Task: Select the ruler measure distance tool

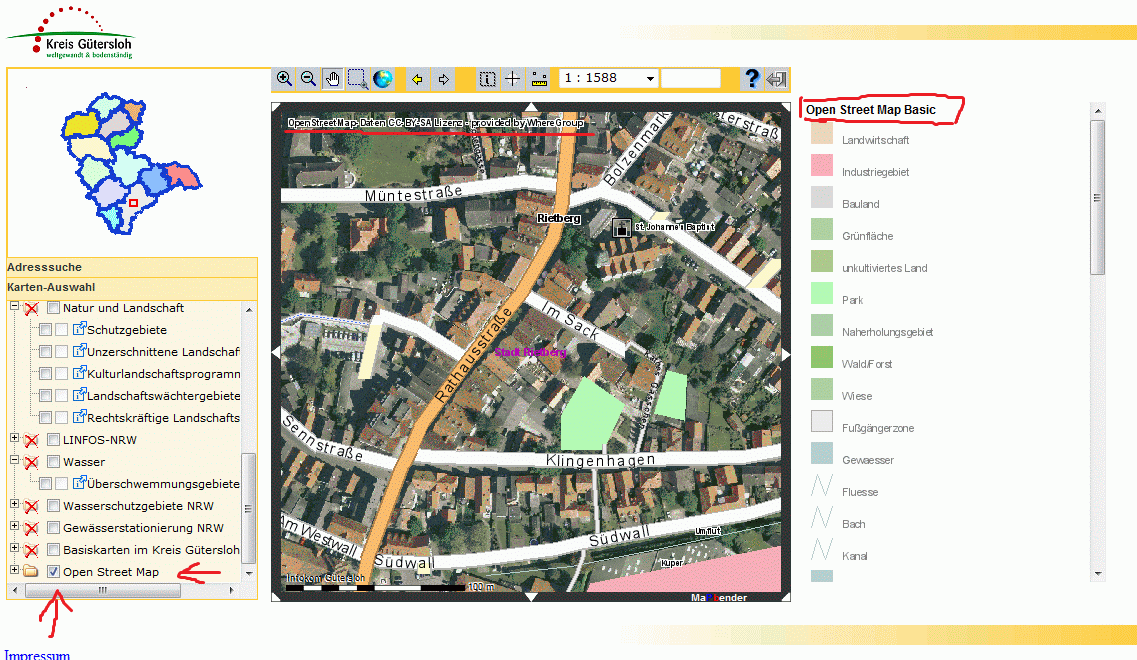Action: click(540, 79)
